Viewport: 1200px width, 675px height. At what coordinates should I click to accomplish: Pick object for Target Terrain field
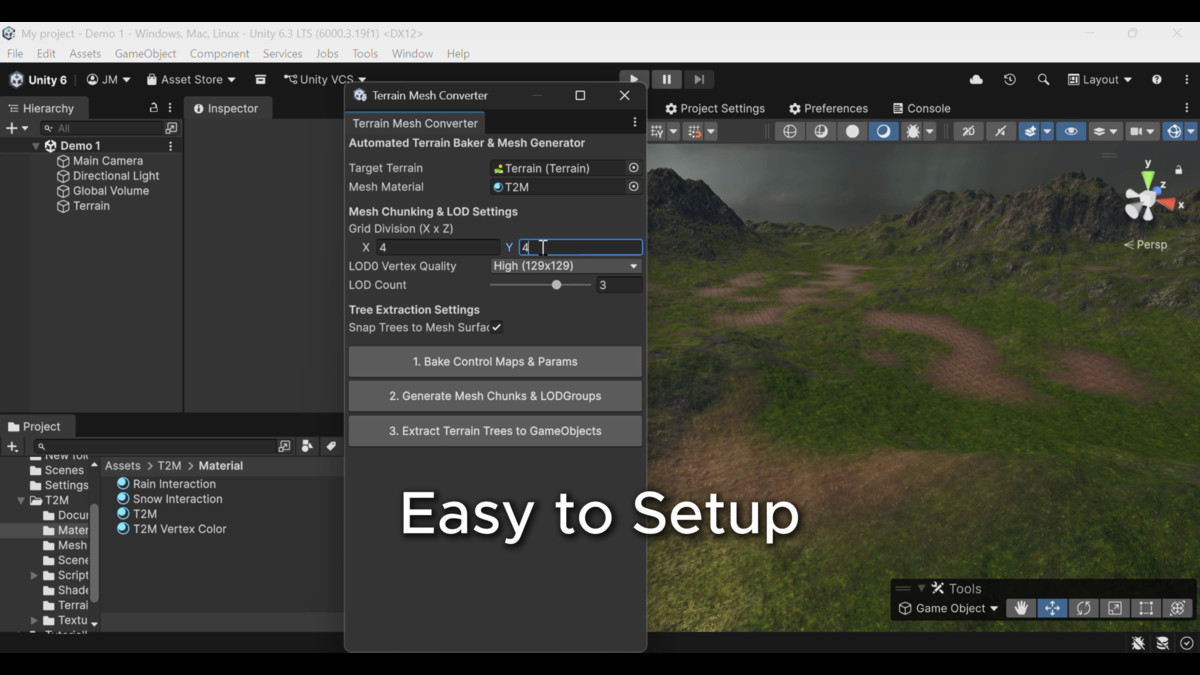pos(633,168)
